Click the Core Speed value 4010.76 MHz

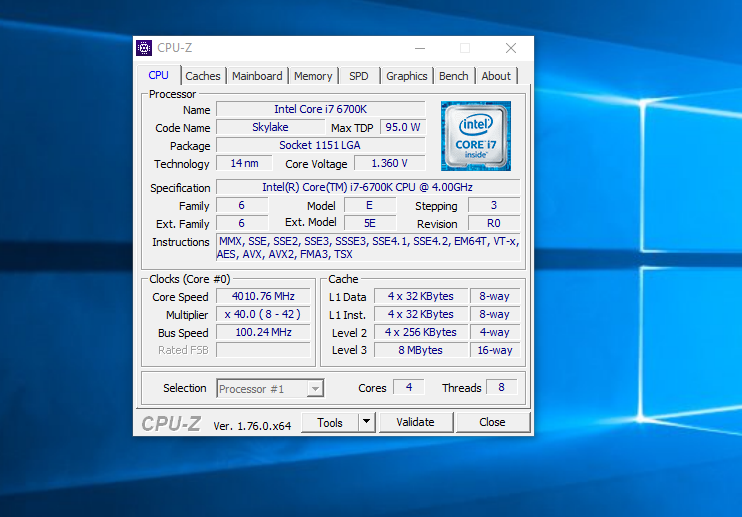[x=263, y=296]
